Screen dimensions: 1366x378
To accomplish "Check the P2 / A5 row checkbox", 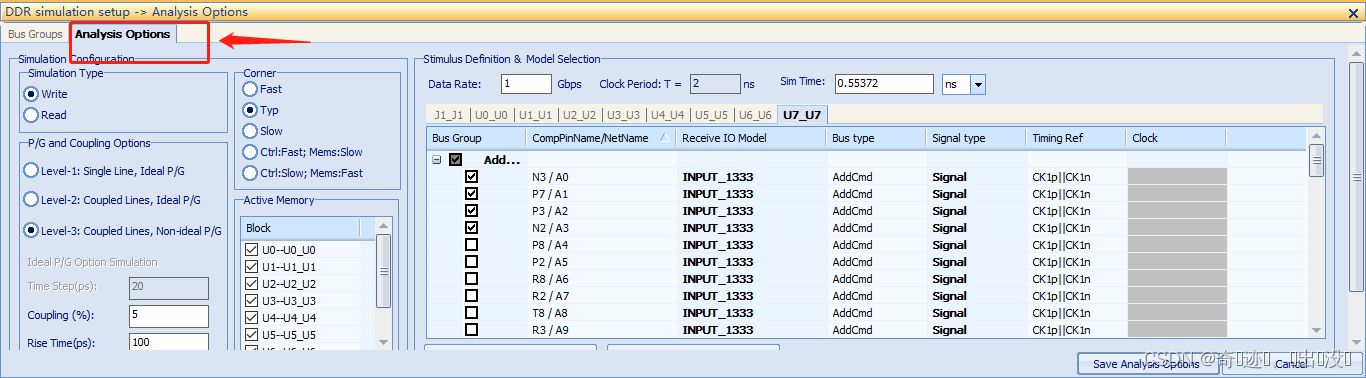I will pyautogui.click(x=471, y=262).
